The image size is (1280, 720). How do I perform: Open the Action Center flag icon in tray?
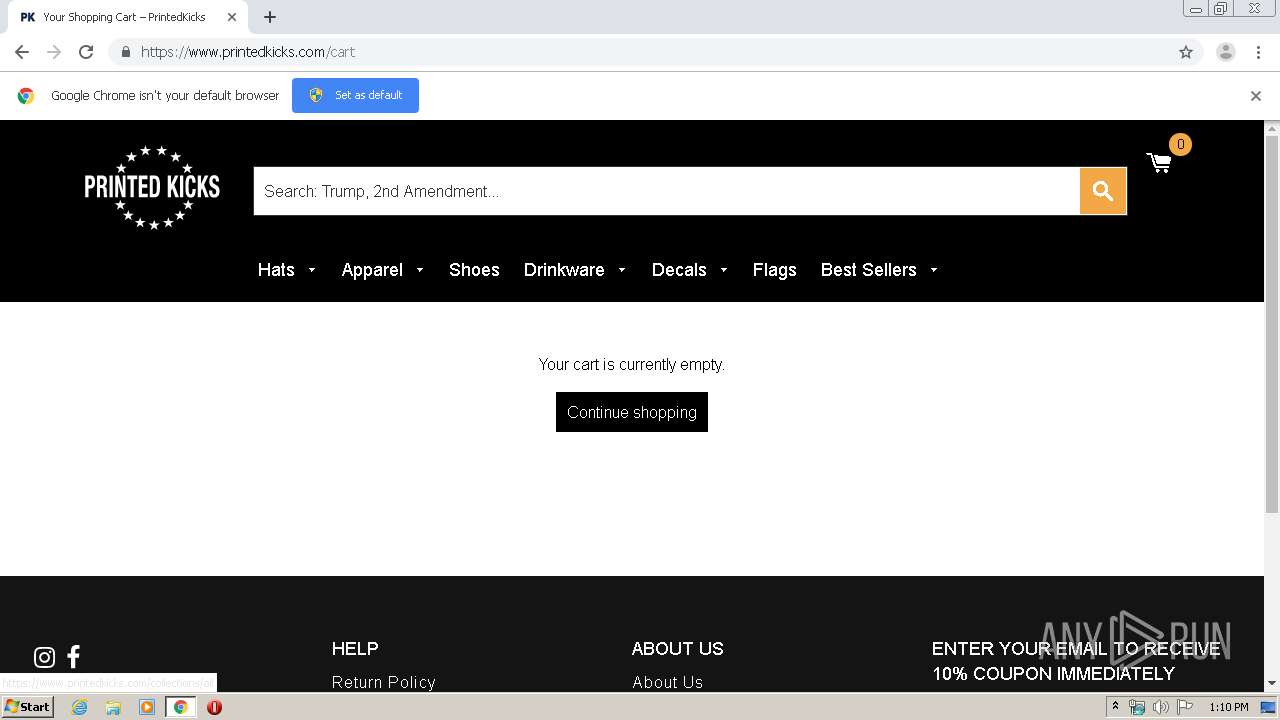[x=1185, y=707]
